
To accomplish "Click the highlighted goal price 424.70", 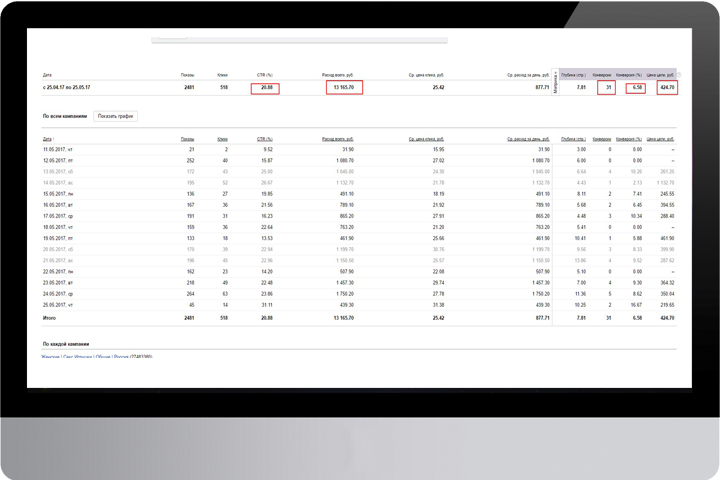I will [667, 87].
